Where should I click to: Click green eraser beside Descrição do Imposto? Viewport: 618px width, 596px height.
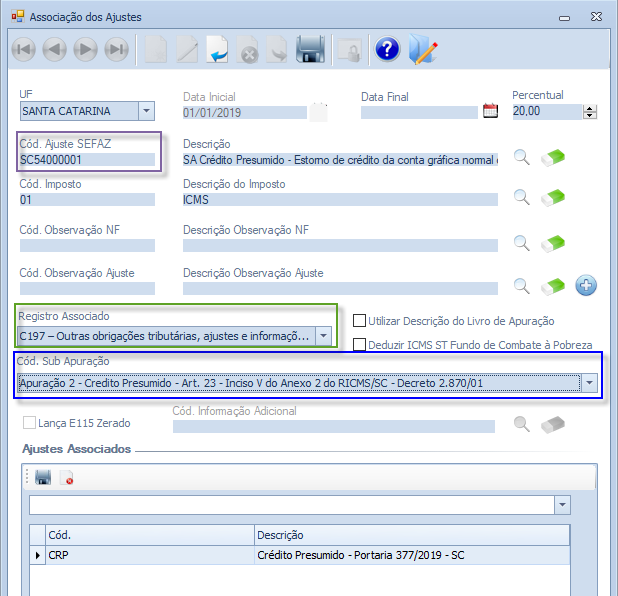pos(553,198)
